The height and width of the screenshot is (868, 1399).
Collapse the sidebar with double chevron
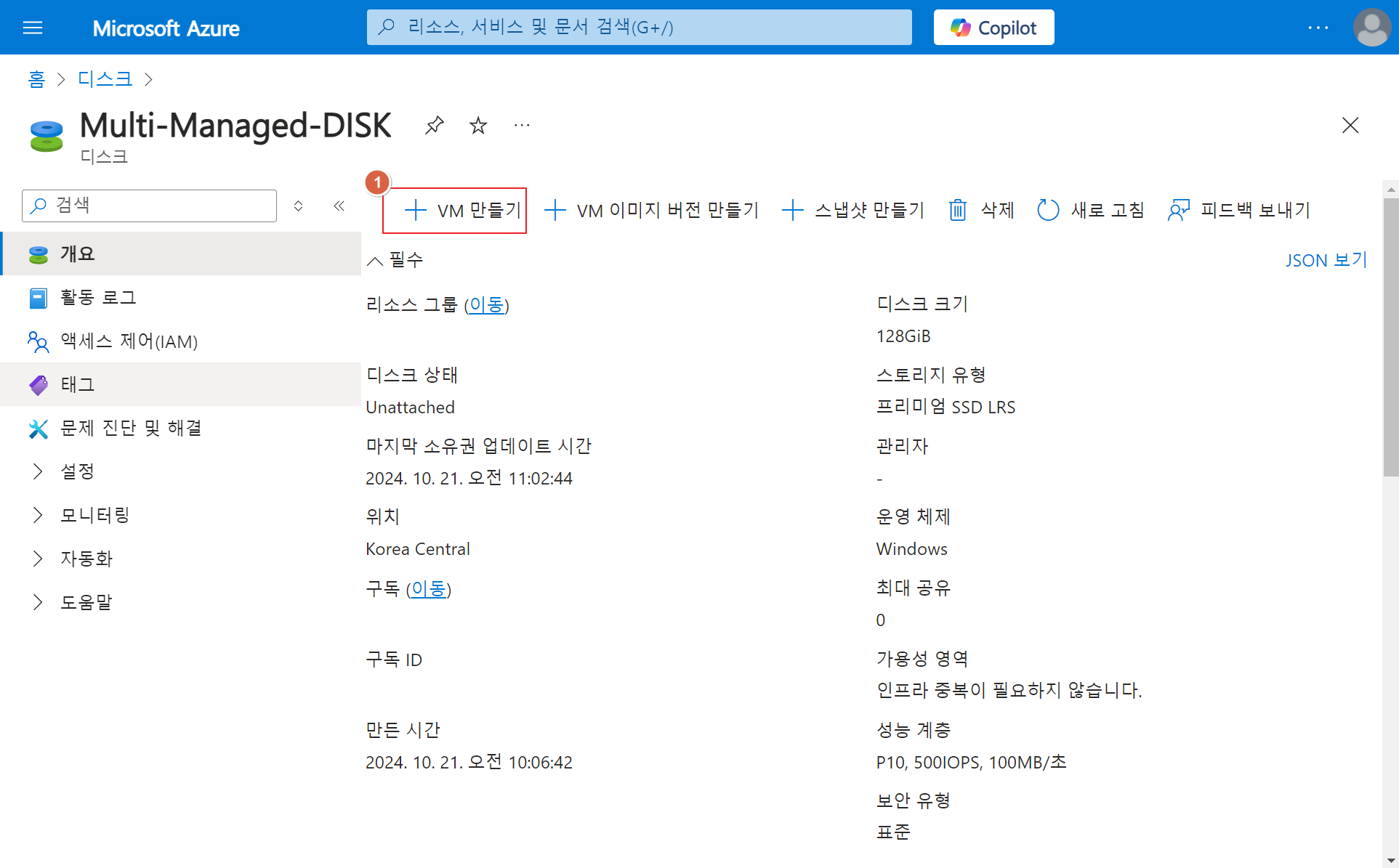[x=339, y=206]
